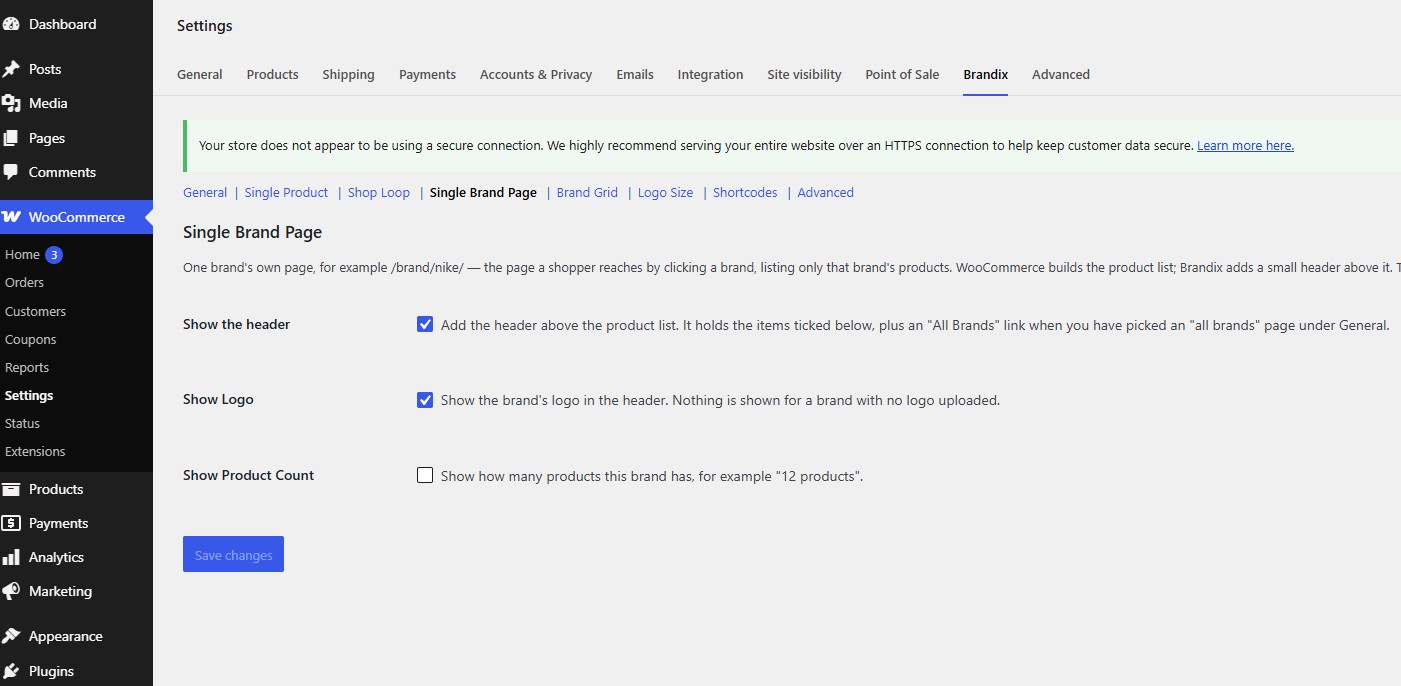Enable the Show Product Count checkbox

(425, 475)
